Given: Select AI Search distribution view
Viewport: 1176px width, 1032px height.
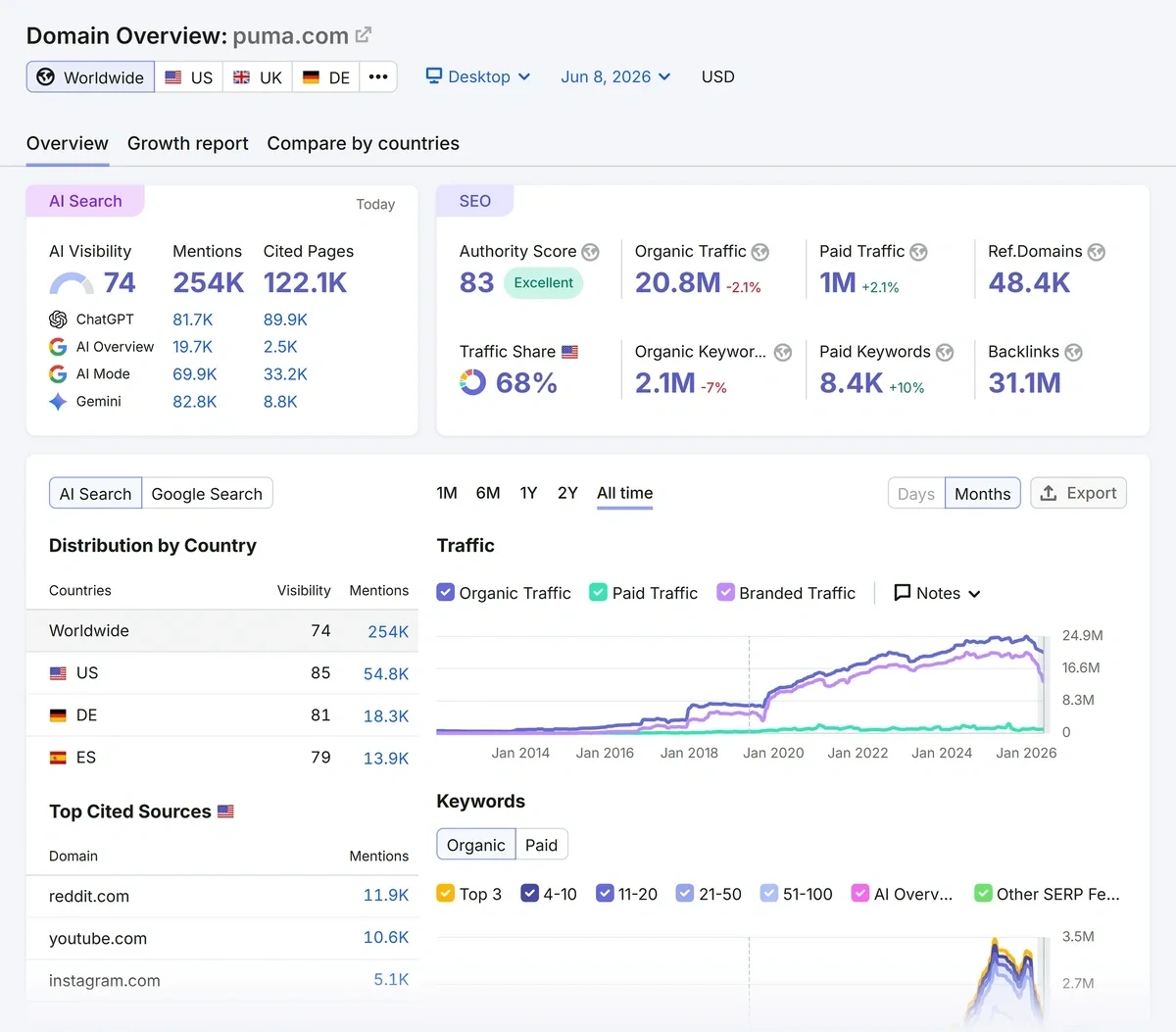Looking at the screenshot, I should pos(95,494).
